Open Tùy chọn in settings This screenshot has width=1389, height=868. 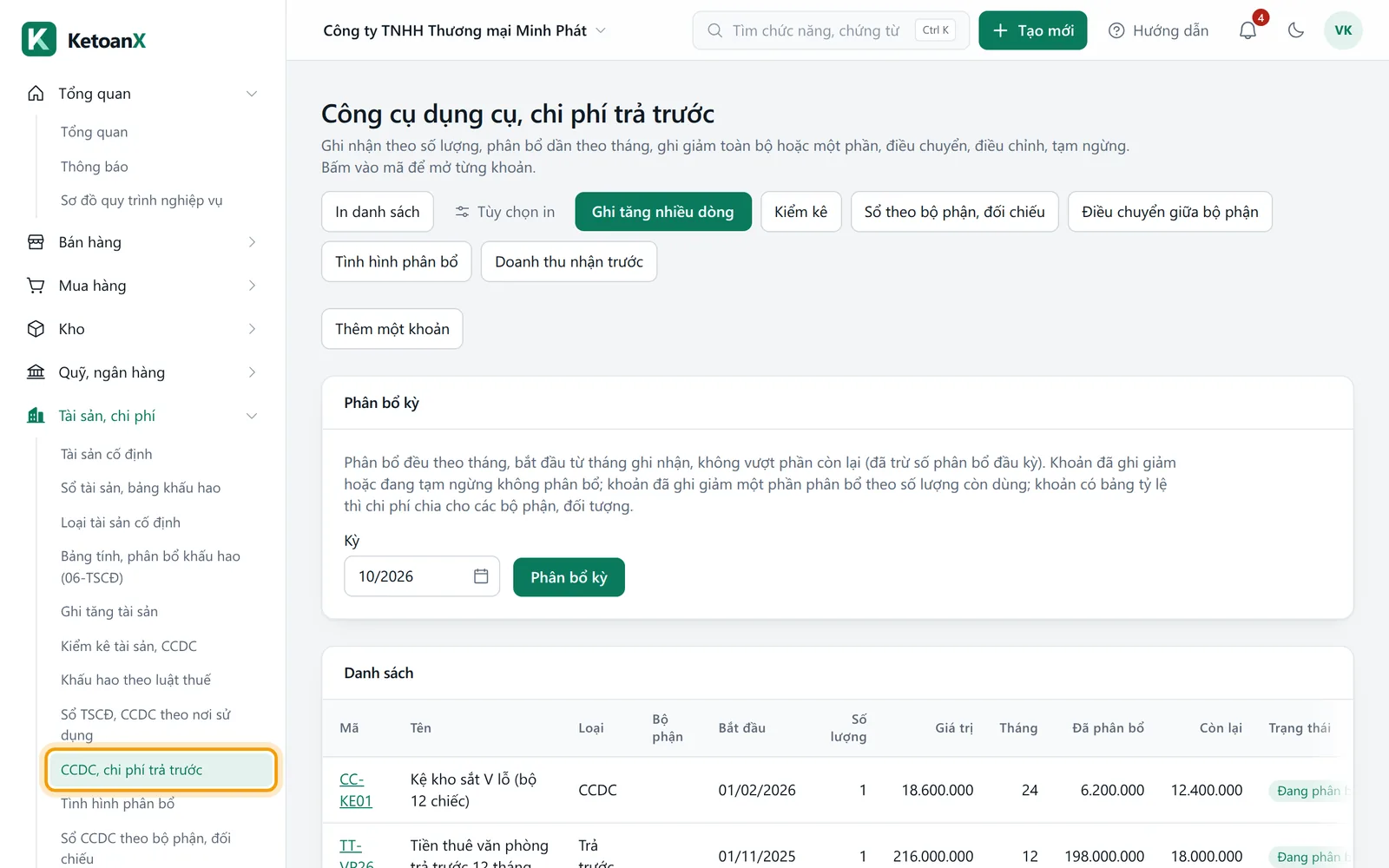pos(504,212)
